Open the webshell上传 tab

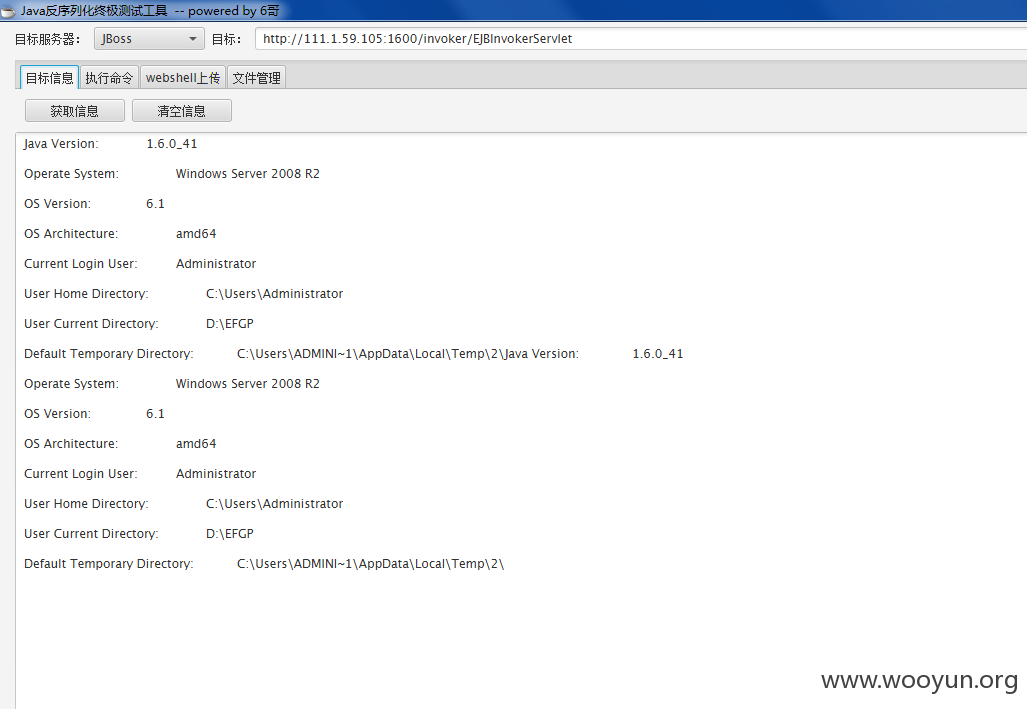(x=183, y=78)
